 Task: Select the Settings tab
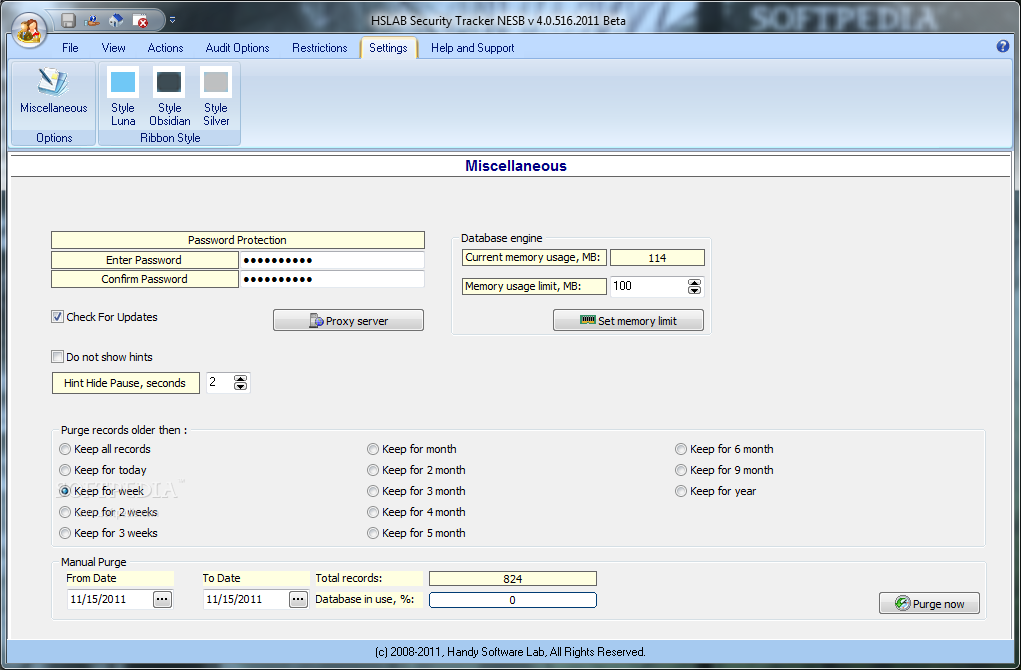(x=388, y=48)
